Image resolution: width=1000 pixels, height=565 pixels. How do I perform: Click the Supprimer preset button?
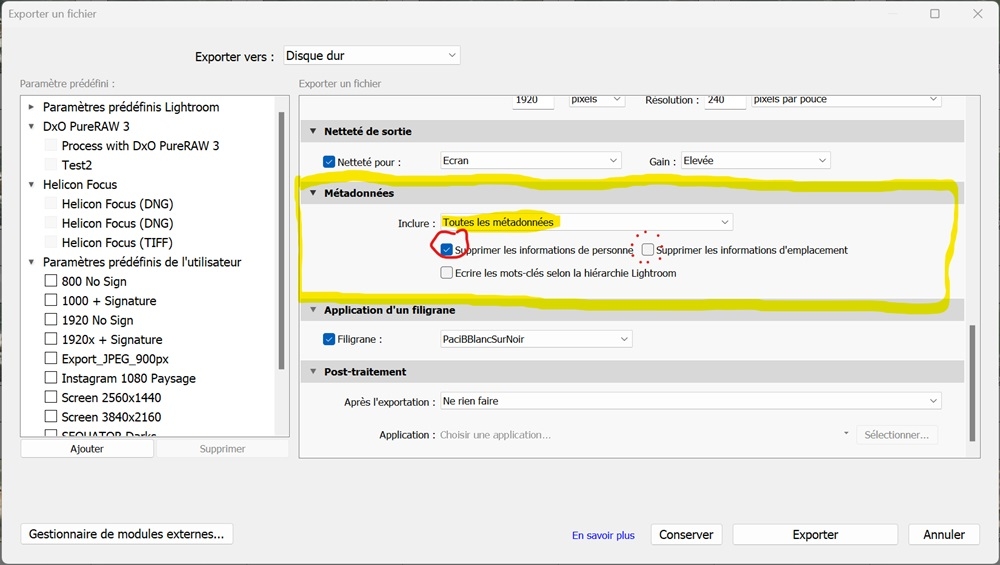(222, 449)
